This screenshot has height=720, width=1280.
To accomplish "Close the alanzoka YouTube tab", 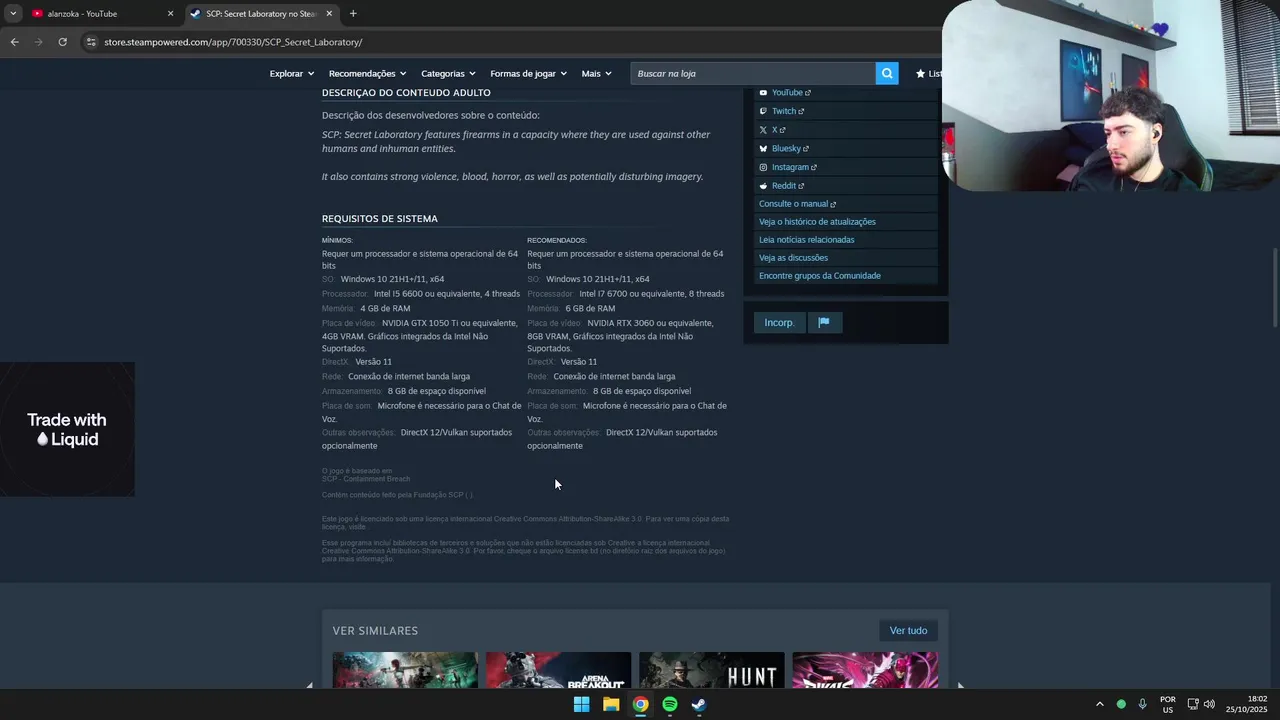I will 170,14.
